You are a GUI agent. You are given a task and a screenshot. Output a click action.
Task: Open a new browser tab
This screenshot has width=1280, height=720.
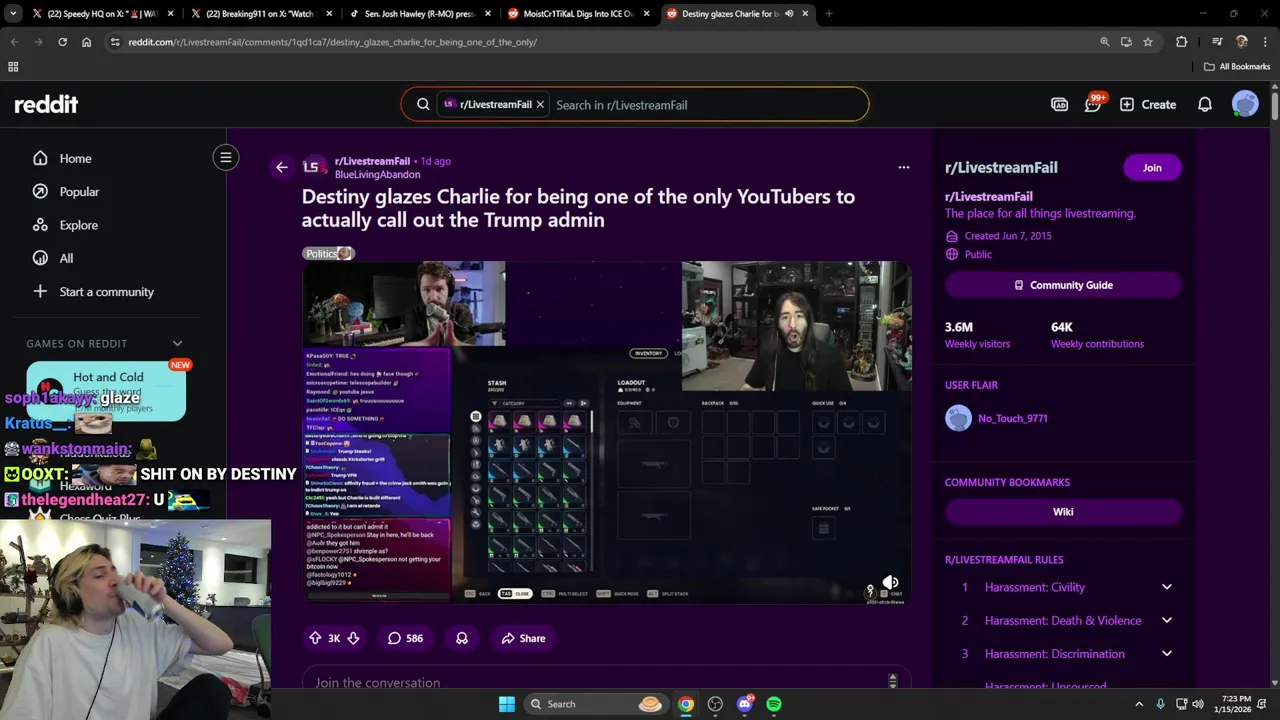829,14
